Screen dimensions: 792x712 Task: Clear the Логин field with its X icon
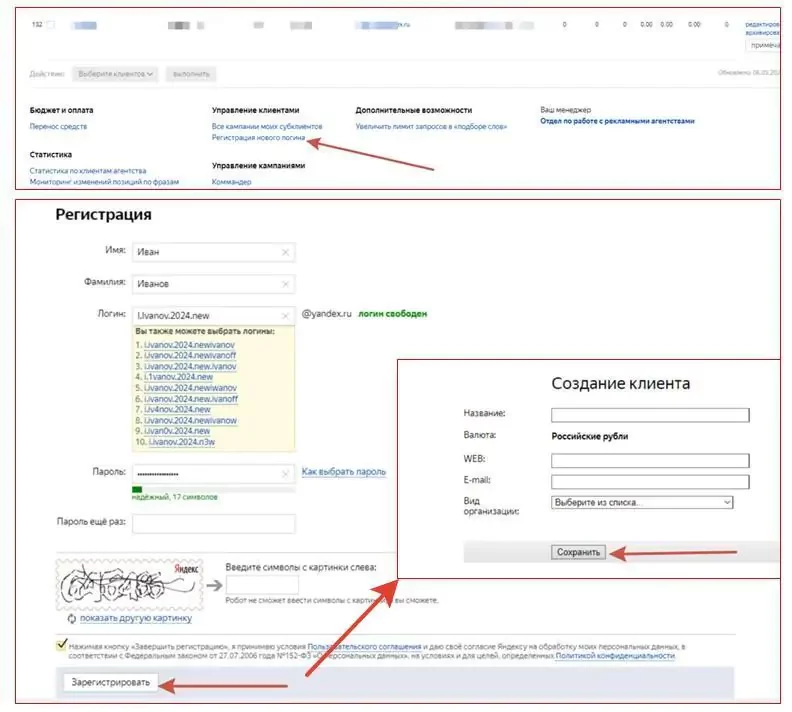[285, 316]
